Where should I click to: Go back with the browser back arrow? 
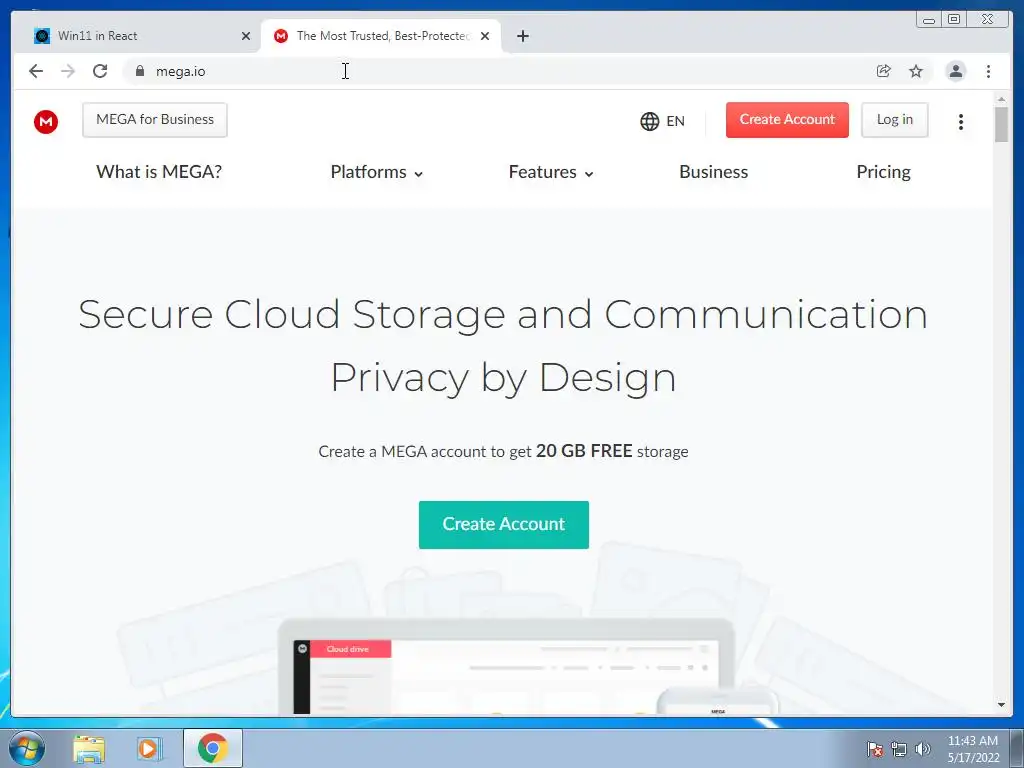pos(36,71)
